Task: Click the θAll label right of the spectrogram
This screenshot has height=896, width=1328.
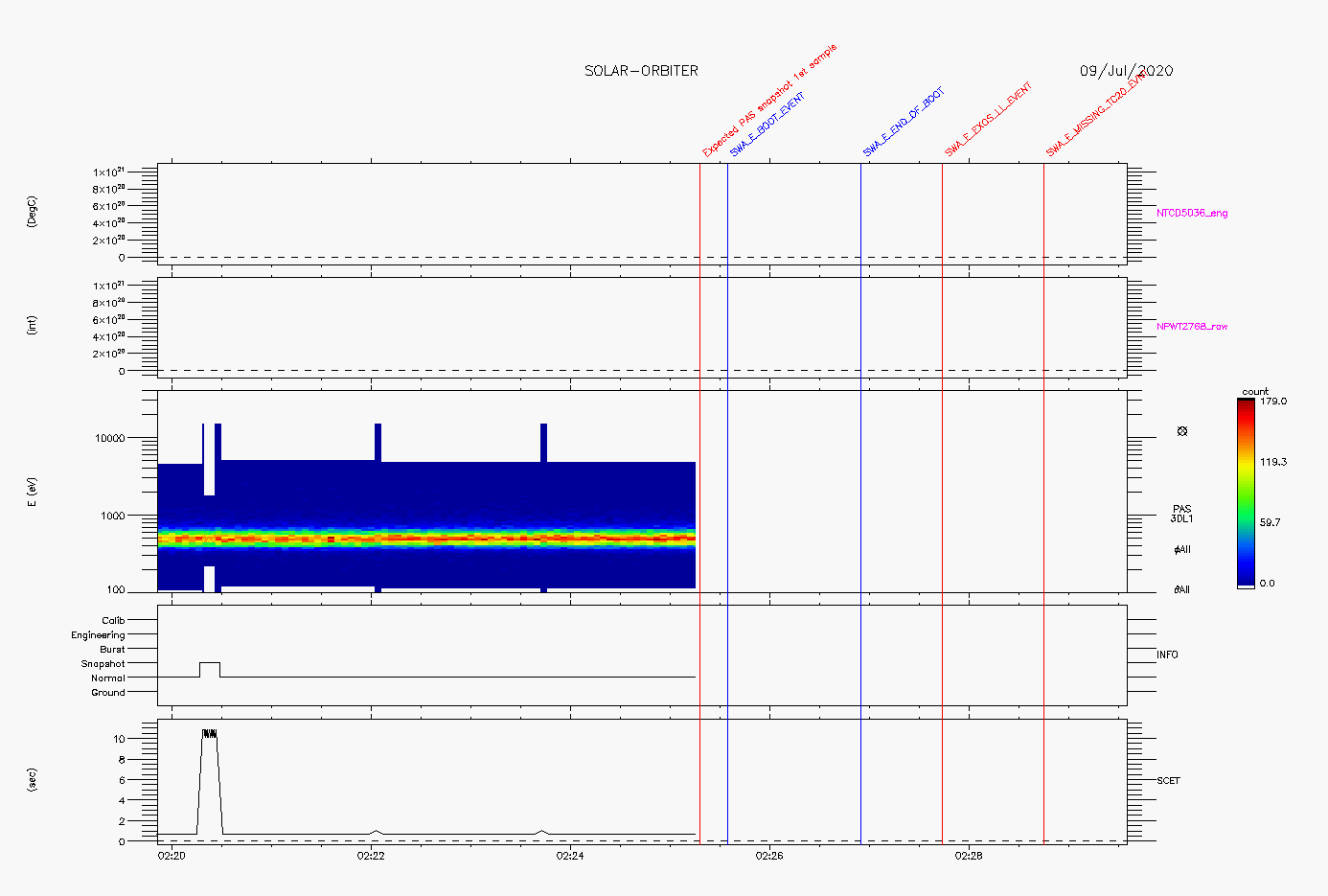Action: click(x=1181, y=589)
